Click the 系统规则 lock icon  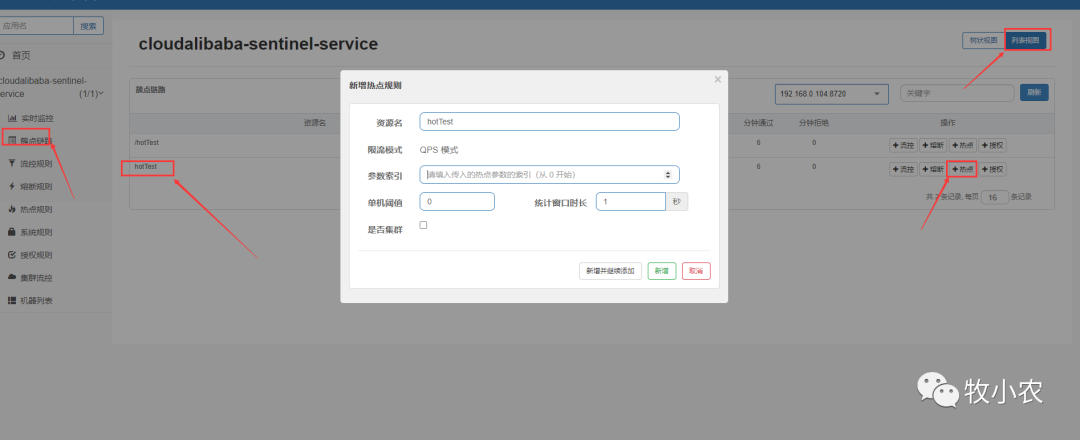(12, 232)
